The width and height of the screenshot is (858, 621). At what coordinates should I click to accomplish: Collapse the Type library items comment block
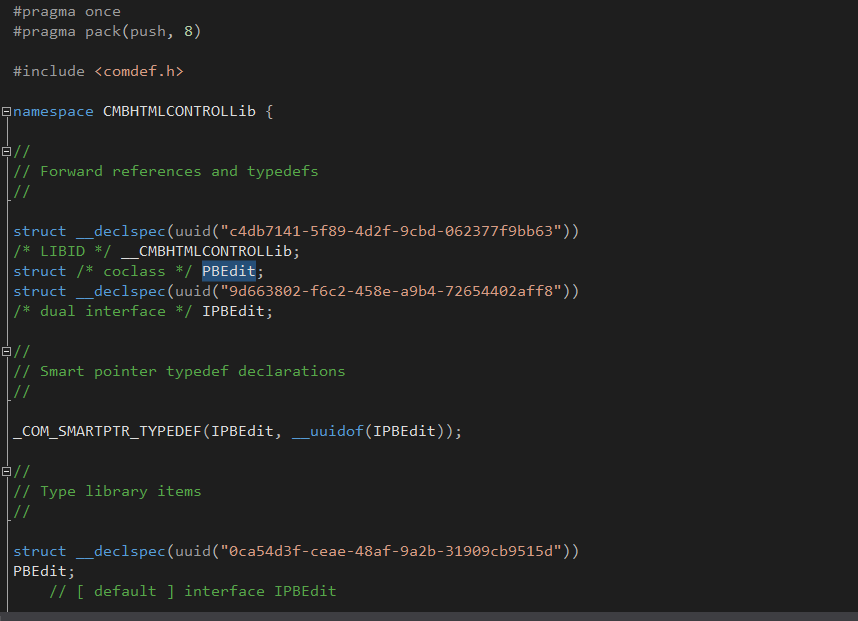(x=7, y=471)
